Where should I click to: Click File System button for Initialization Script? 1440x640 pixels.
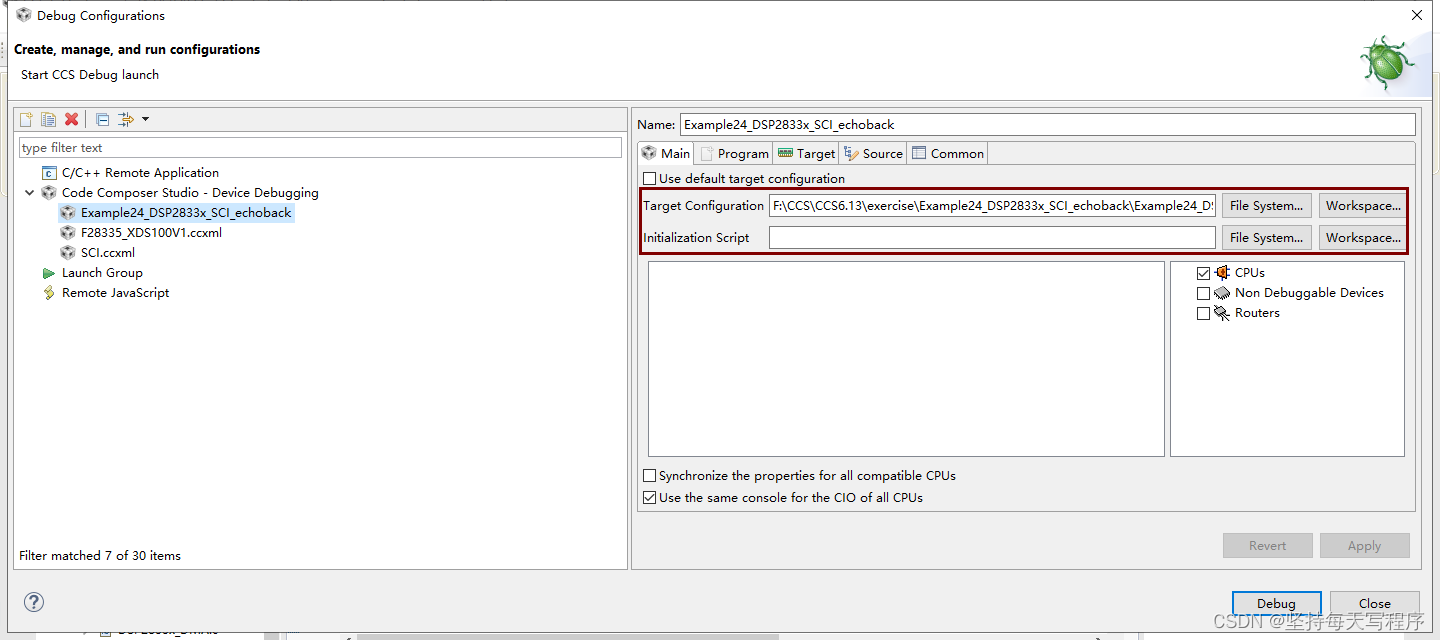(x=1266, y=238)
